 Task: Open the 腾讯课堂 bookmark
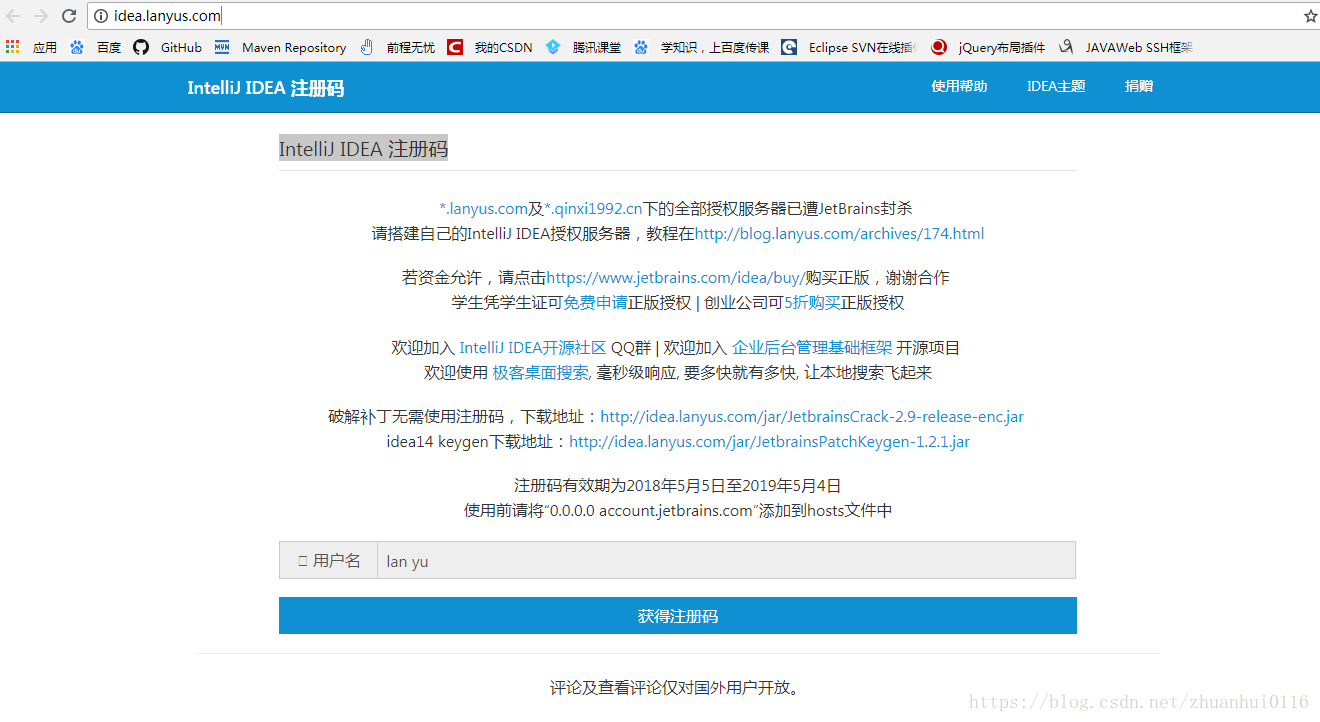click(x=583, y=47)
